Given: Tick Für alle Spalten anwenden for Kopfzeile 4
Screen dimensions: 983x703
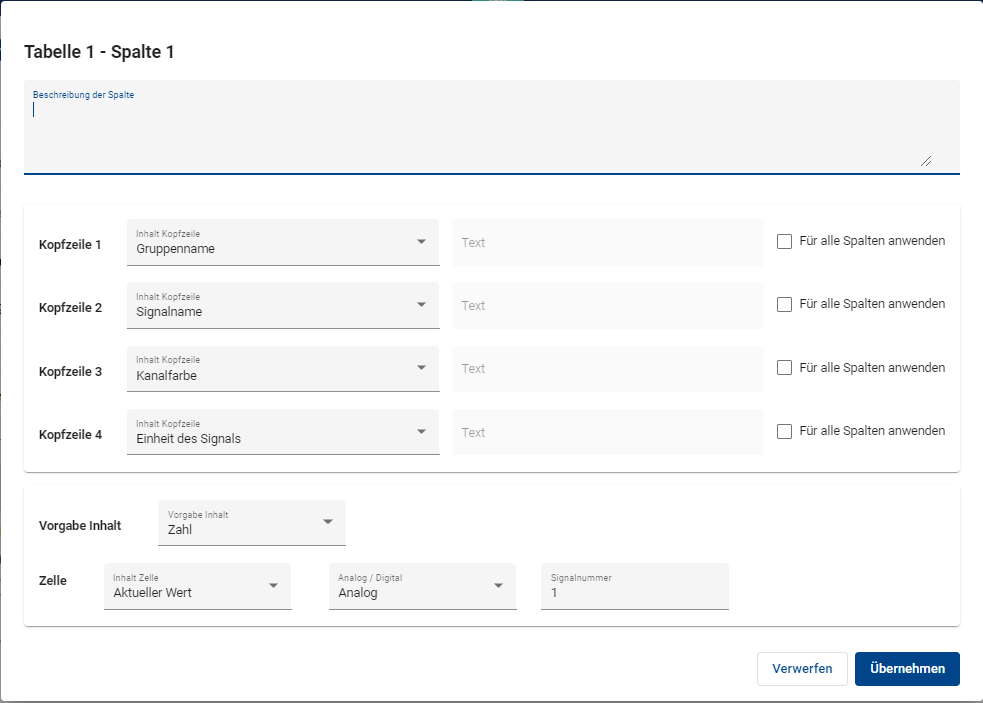Looking at the screenshot, I should 785,431.
